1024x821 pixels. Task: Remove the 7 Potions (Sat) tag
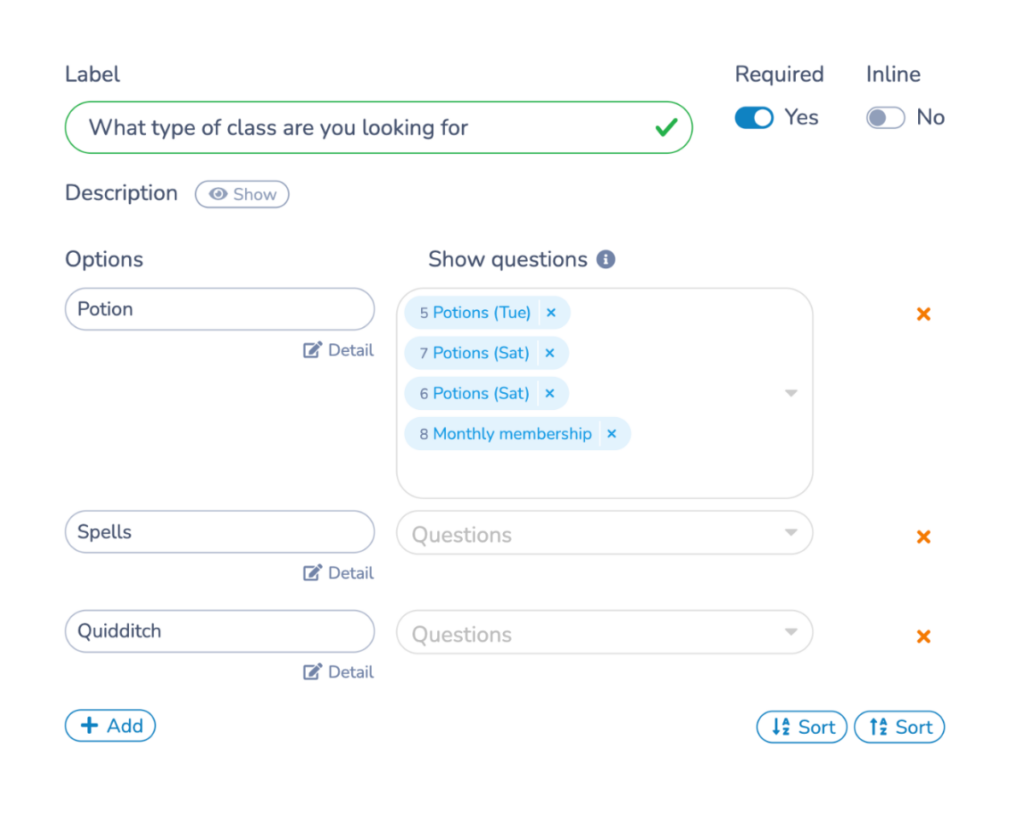(549, 353)
